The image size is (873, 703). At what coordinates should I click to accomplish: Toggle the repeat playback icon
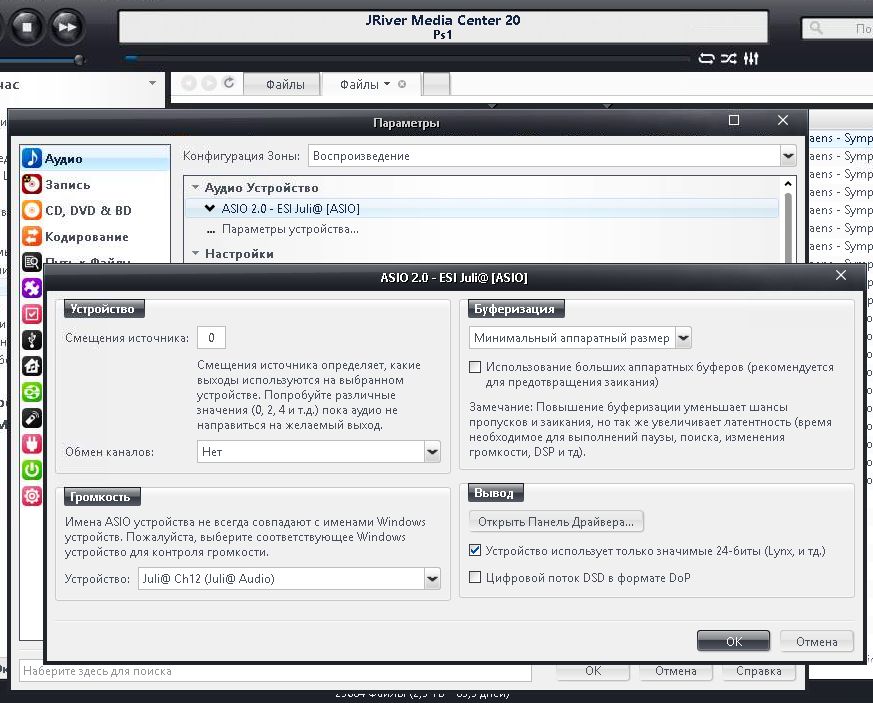(x=707, y=59)
